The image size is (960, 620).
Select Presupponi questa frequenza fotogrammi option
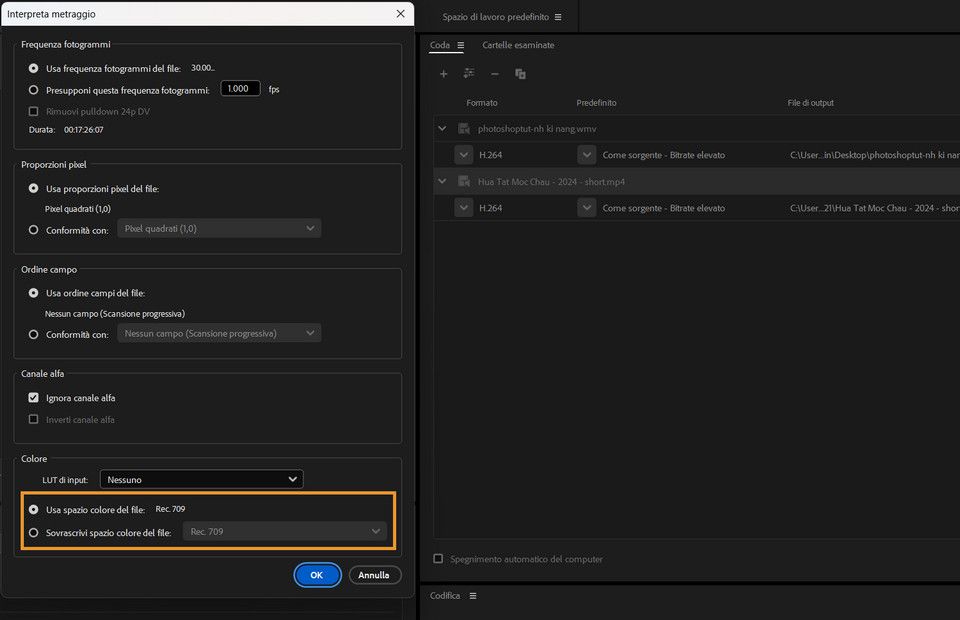(33, 88)
